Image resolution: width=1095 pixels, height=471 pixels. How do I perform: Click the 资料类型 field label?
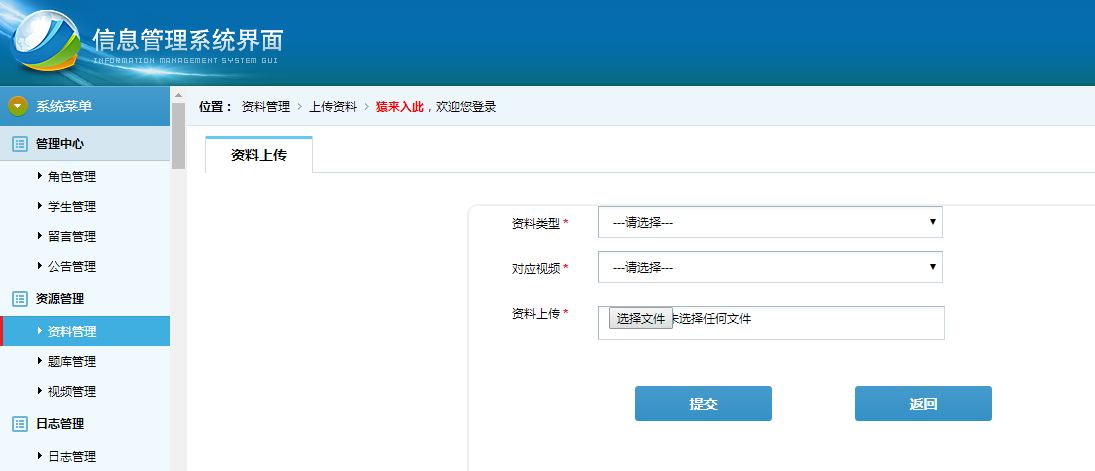click(536, 224)
